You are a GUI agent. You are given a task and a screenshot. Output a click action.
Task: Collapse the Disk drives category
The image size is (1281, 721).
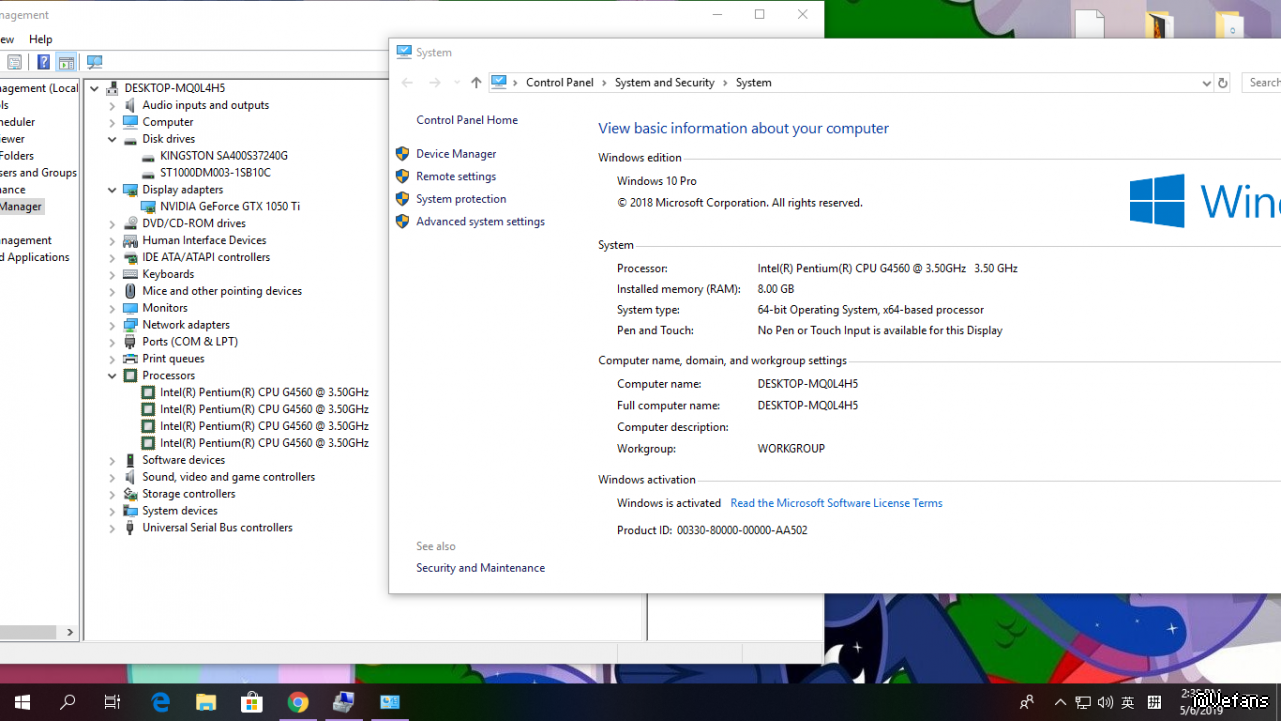[x=112, y=139]
